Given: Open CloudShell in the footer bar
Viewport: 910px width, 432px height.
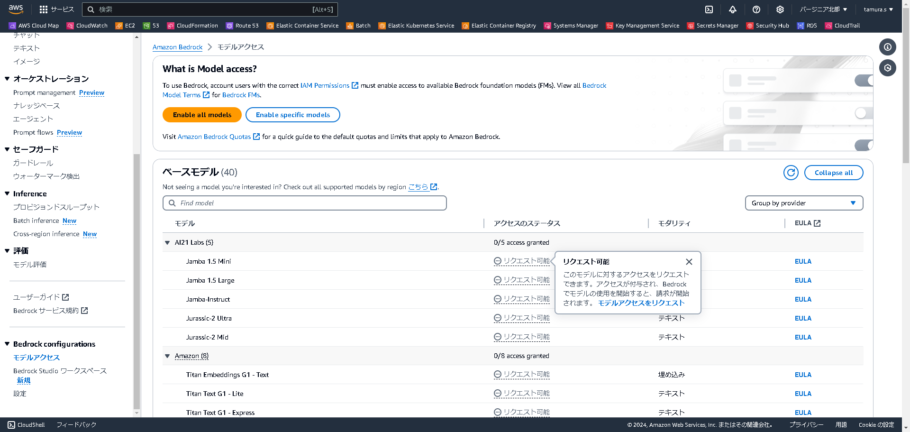Looking at the screenshot, I should click(26, 425).
